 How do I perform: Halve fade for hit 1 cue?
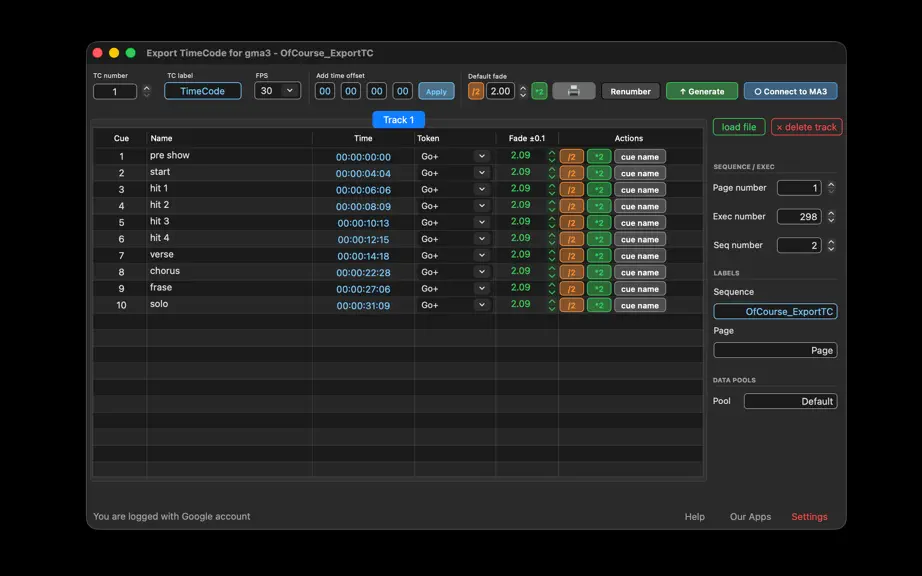click(572, 190)
